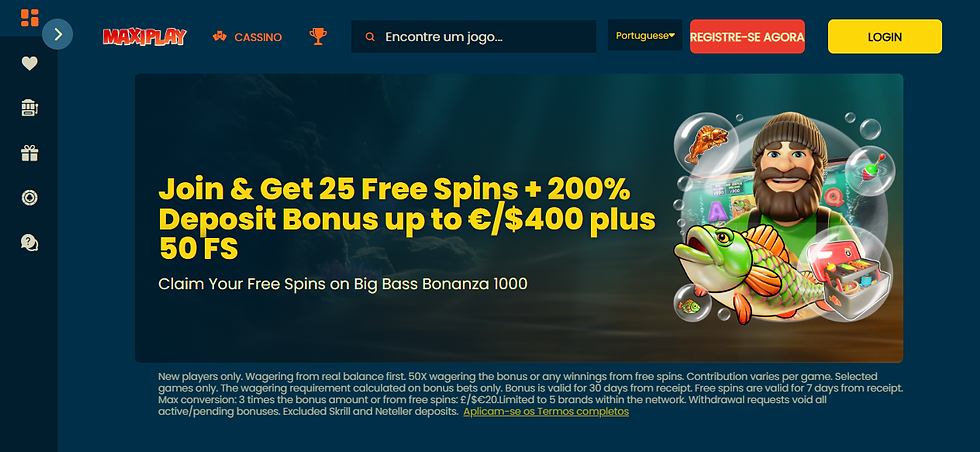Click the REGISTRE-SE AGORA button

(x=748, y=37)
